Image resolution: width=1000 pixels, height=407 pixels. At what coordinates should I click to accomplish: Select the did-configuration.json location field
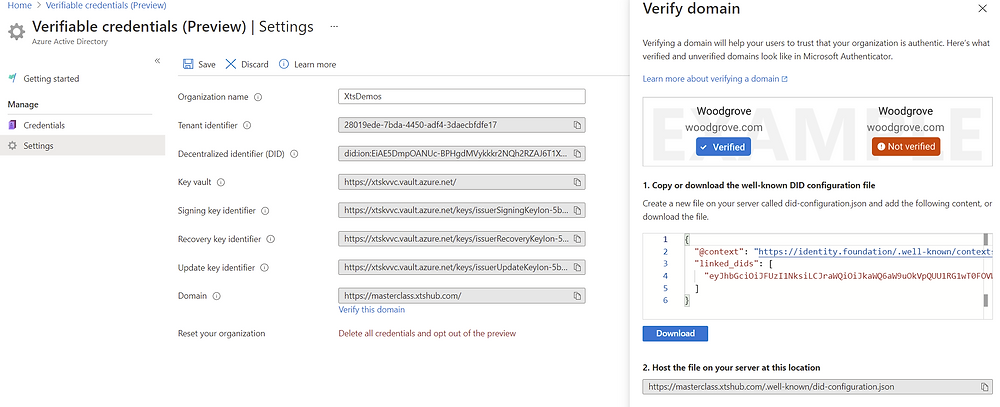[818, 387]
